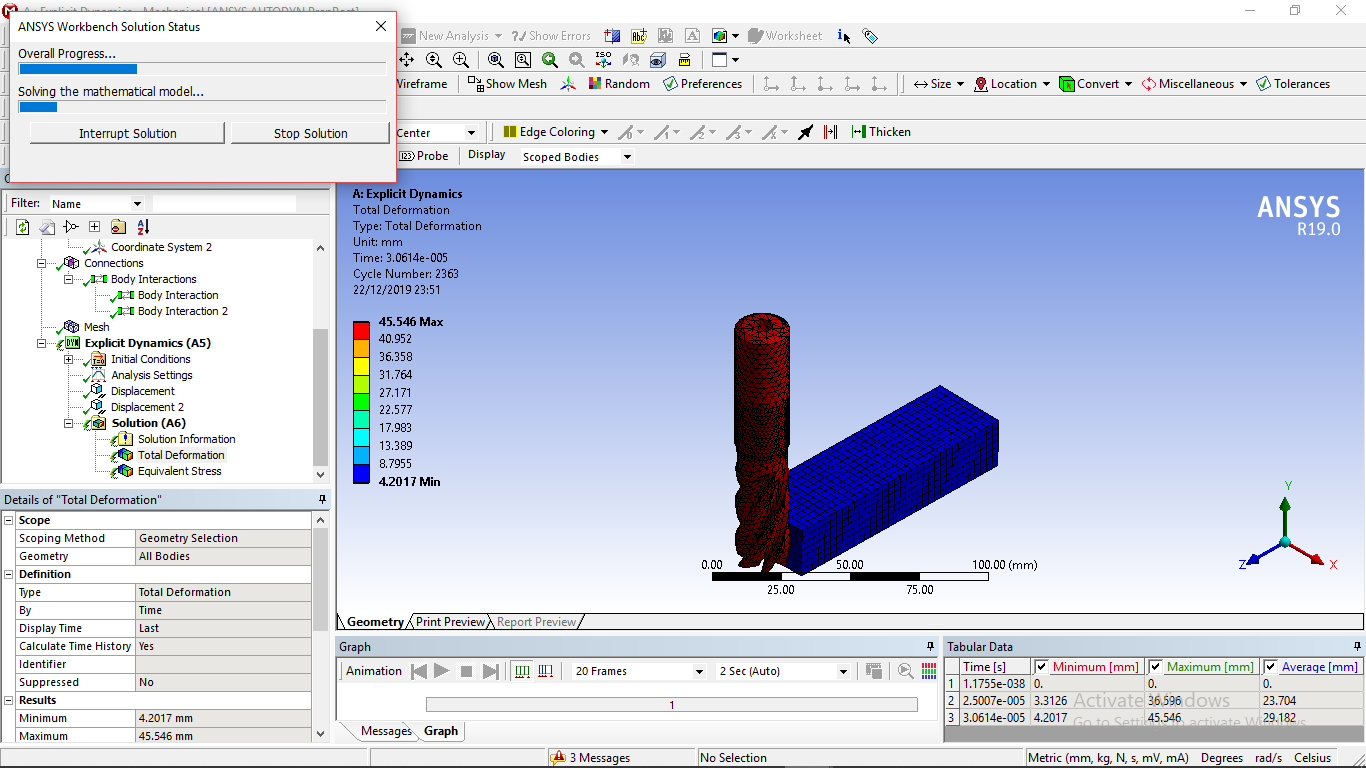1366x768 pixels.
Task: Click the outline filter text input field
Action: (224, 203)
